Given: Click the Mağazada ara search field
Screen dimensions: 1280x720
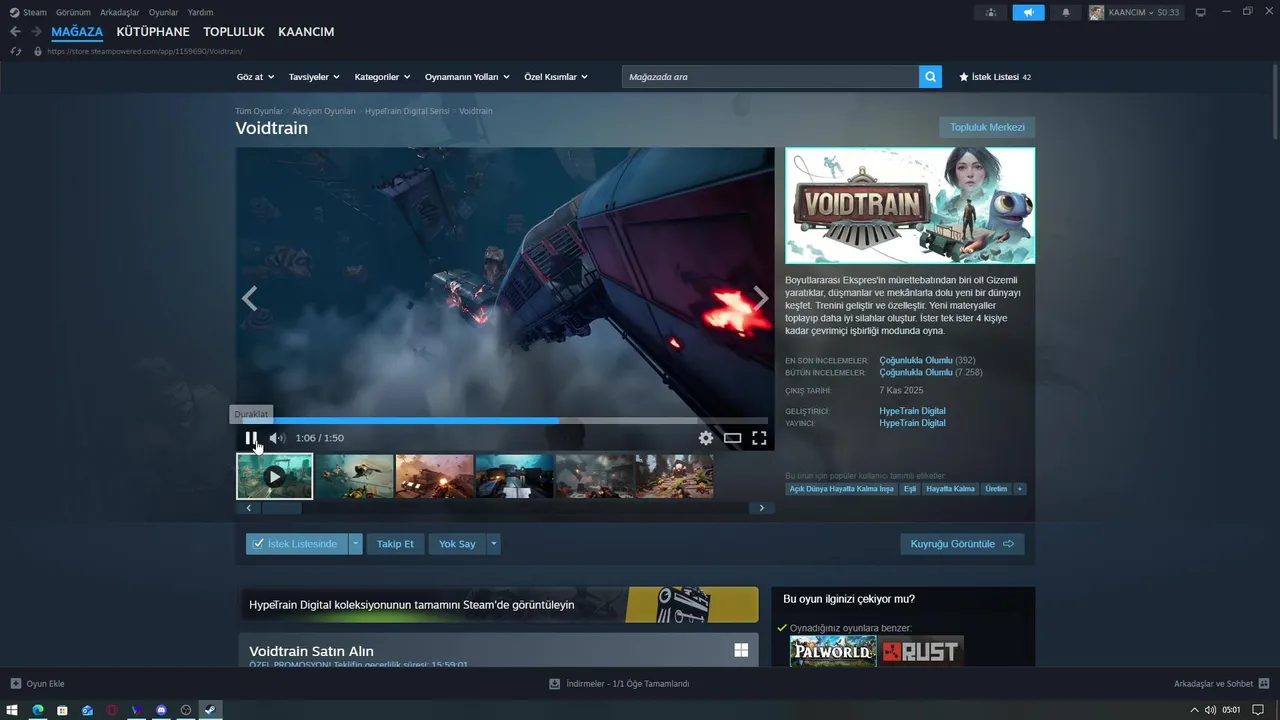Looking at the screenshot, I should tap(770, 77).
